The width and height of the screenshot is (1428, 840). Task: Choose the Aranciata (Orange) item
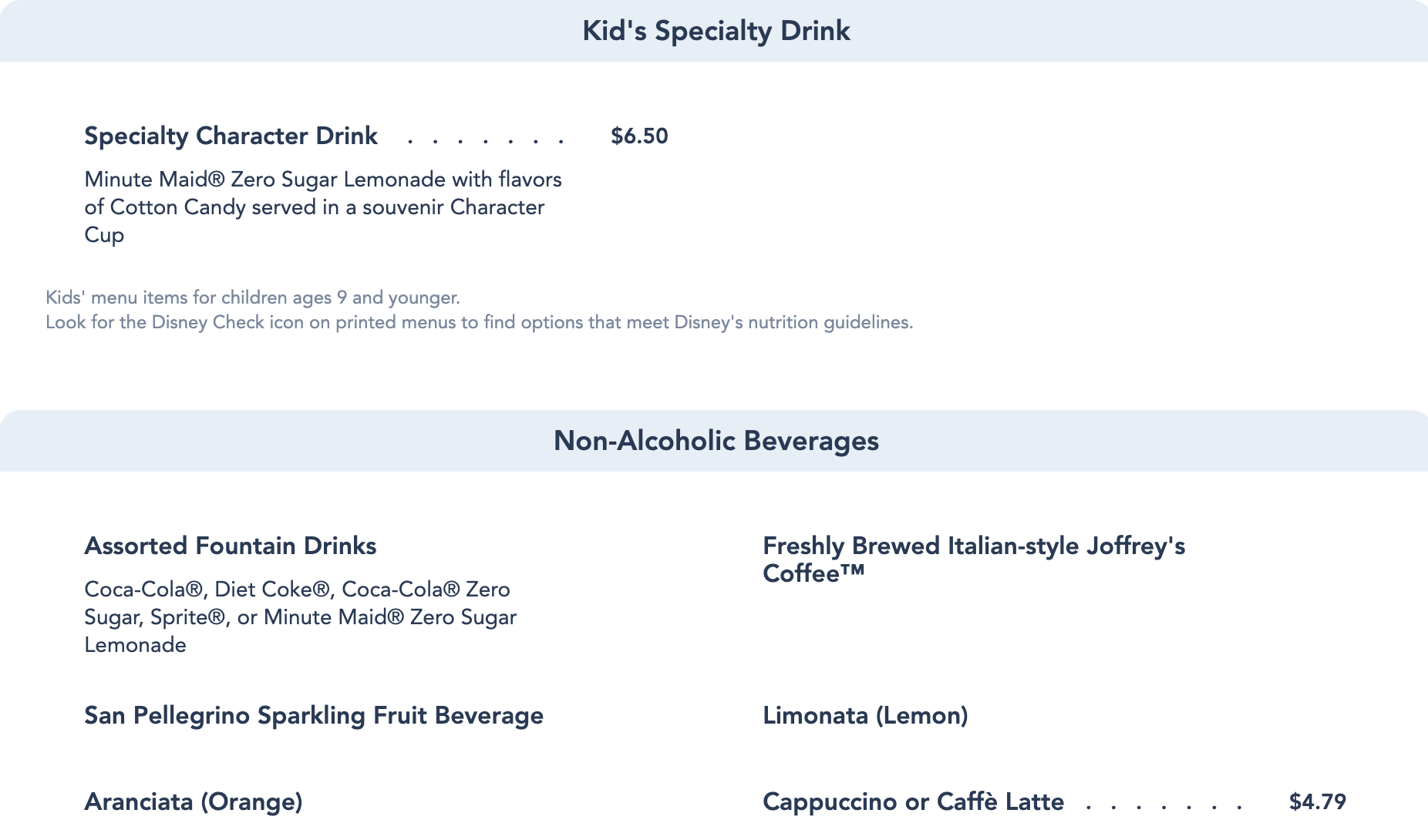[x=193, y=801]
